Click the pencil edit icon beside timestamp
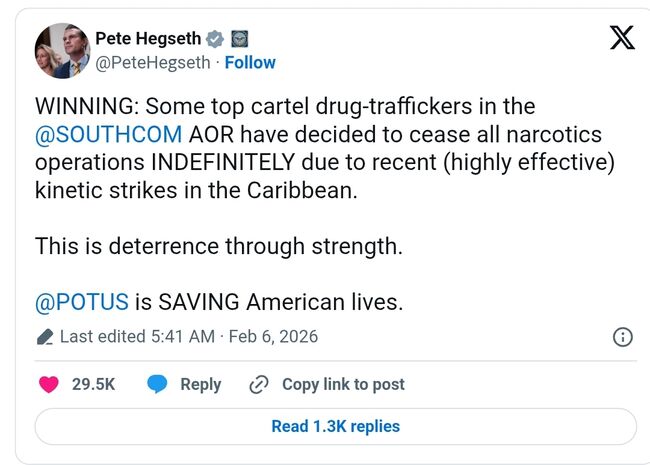 pos(45,336)
